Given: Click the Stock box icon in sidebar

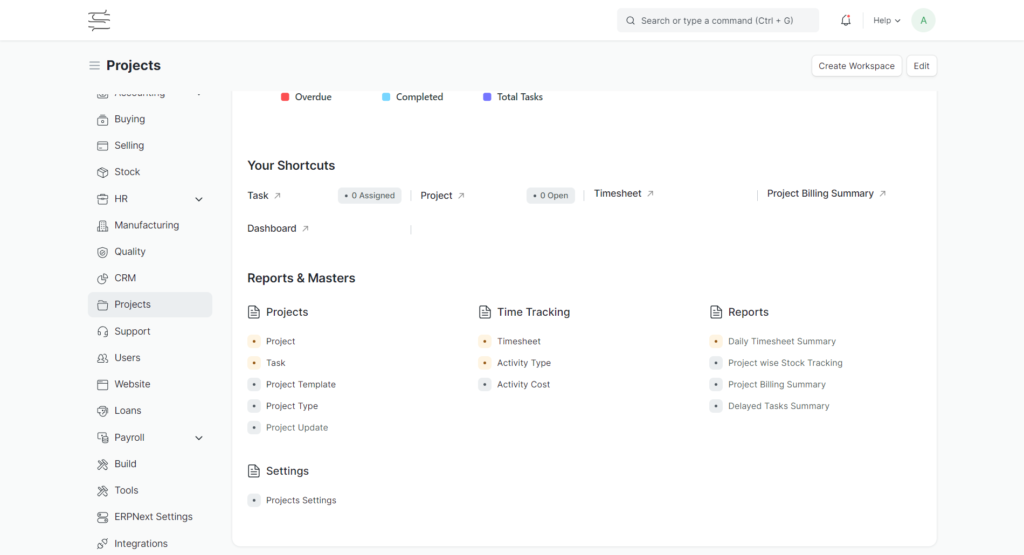Looking at the screenshot, I should coord(103,172).
